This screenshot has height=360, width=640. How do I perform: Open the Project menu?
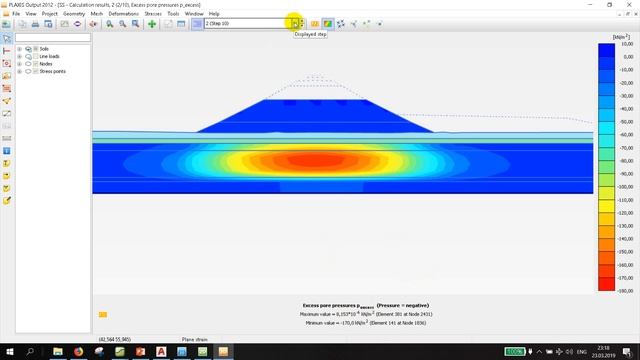(x=49, y=13)
